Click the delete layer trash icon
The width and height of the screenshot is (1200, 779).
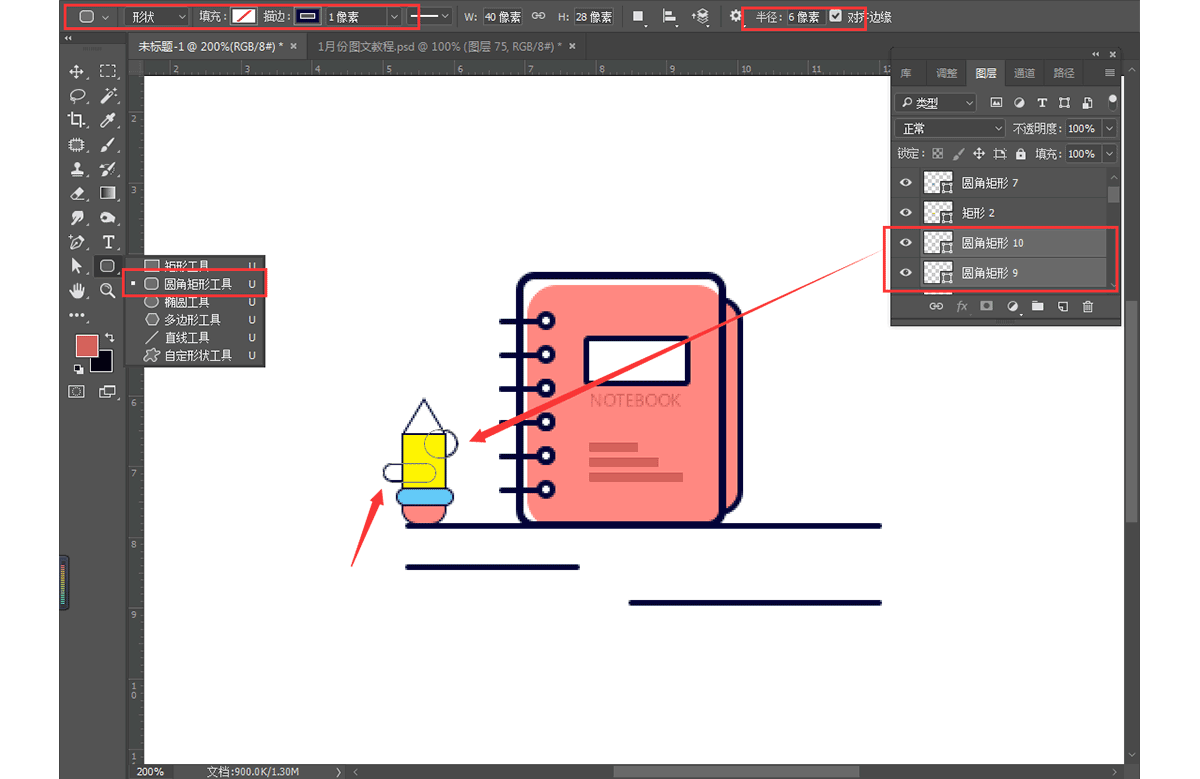1088,306
